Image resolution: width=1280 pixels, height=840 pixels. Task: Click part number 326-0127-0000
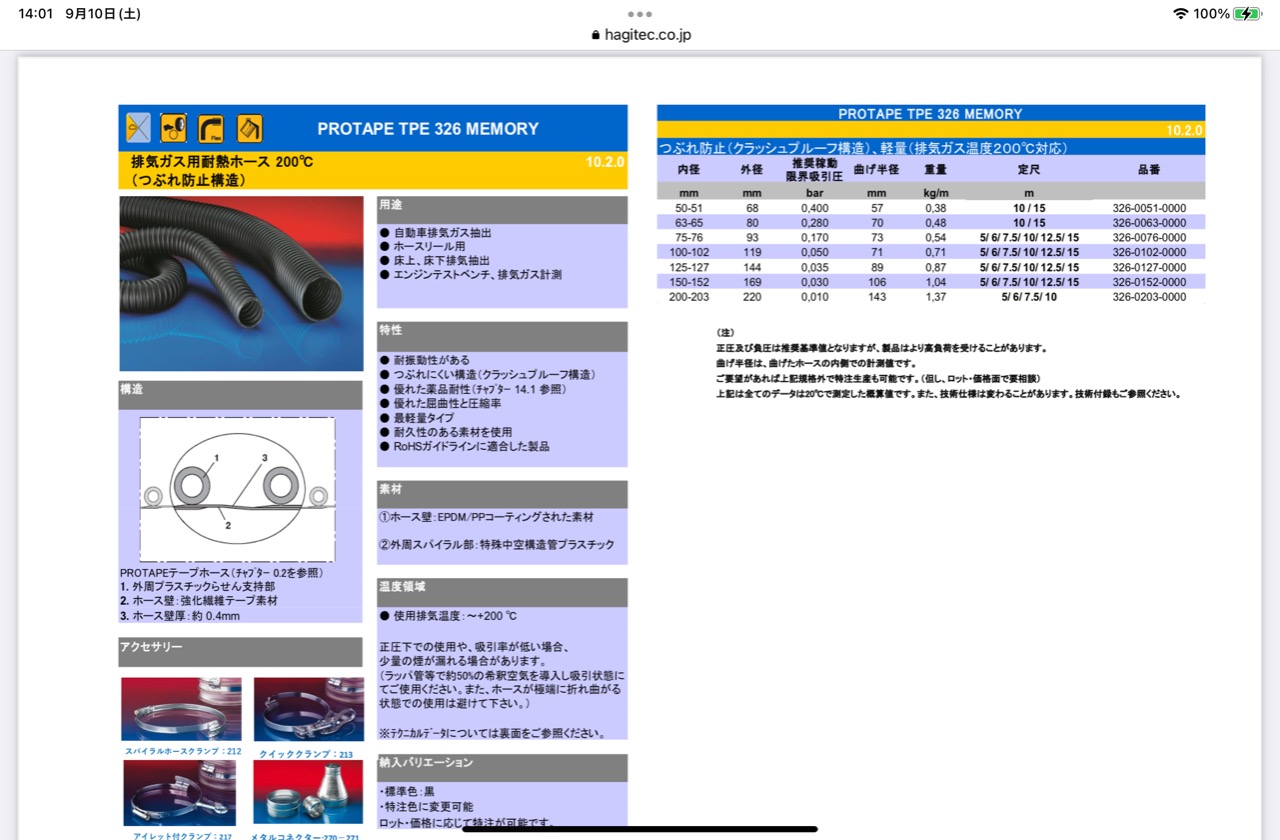pos(1149,268)
